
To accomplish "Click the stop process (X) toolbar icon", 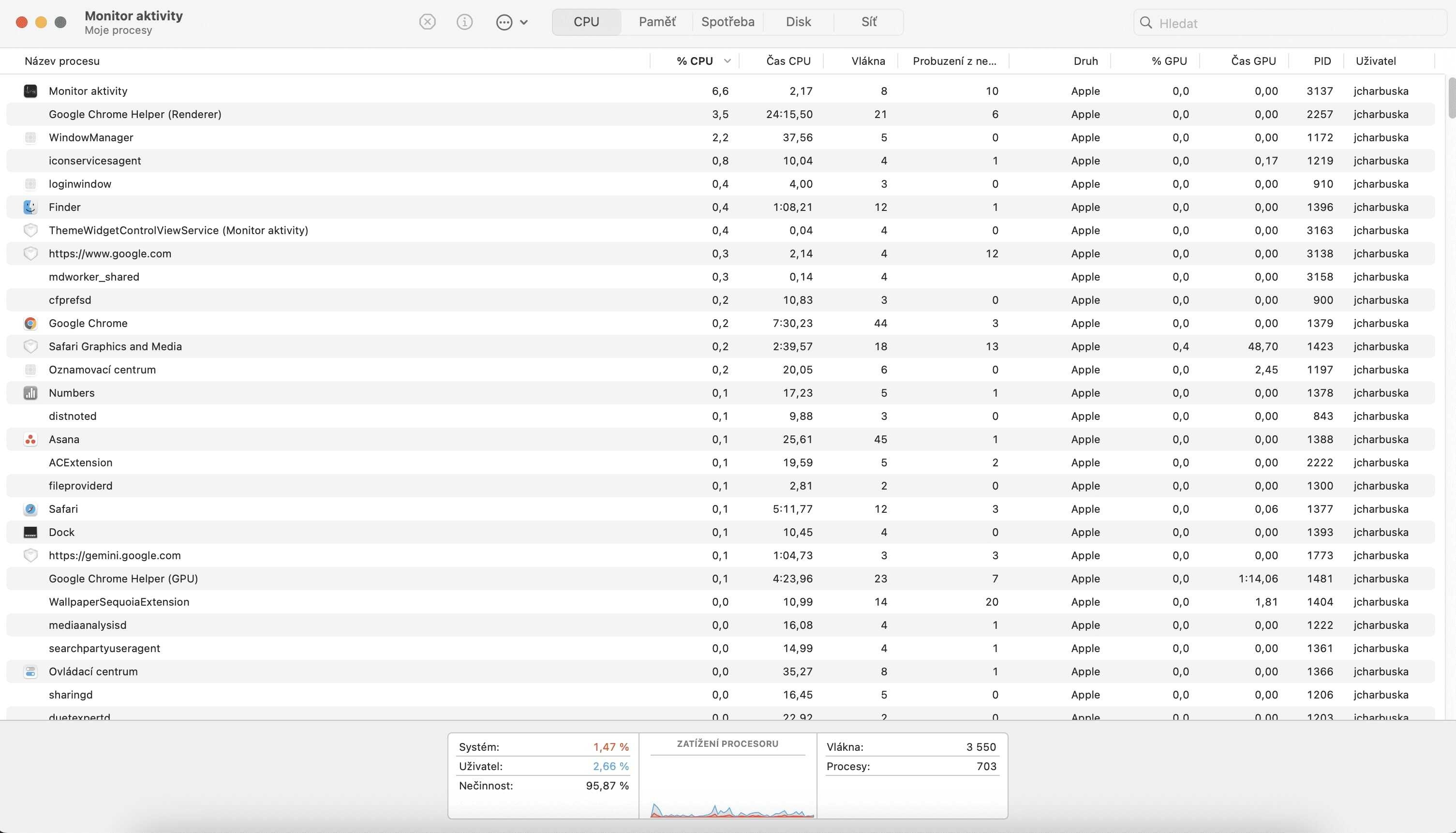I will 427,22.
